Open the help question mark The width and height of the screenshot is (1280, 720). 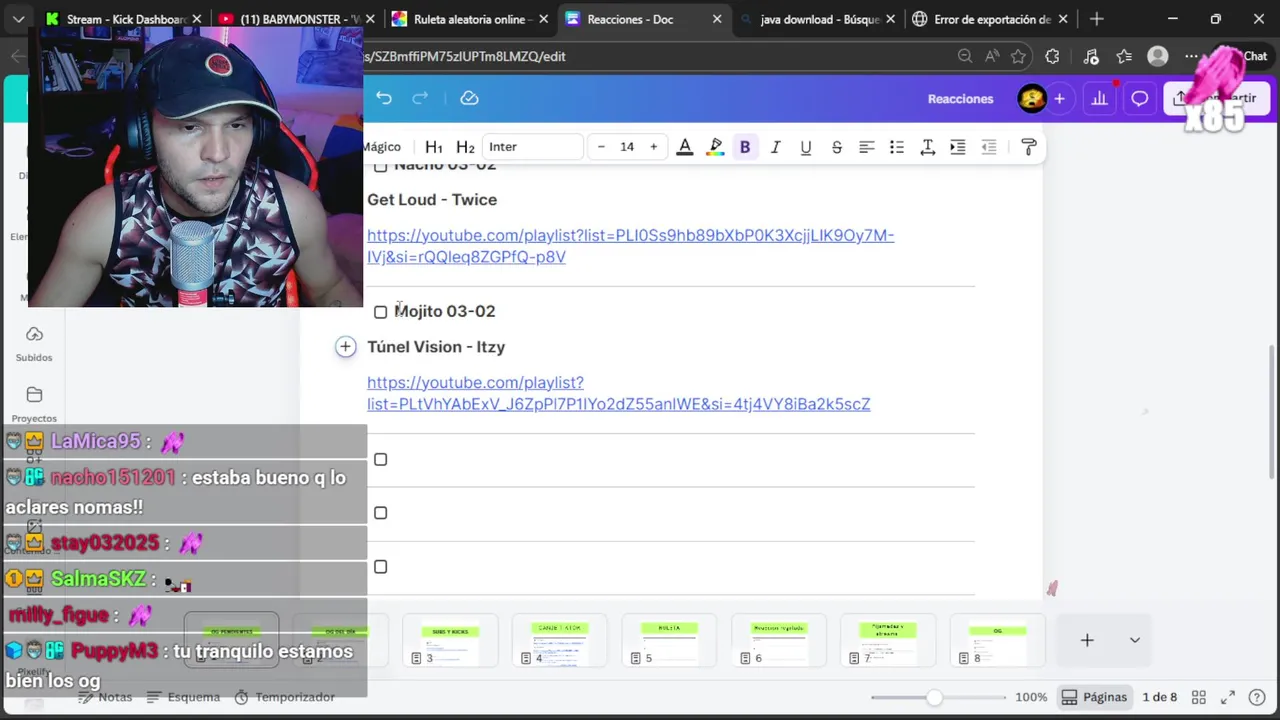[x=1258, y=697]
